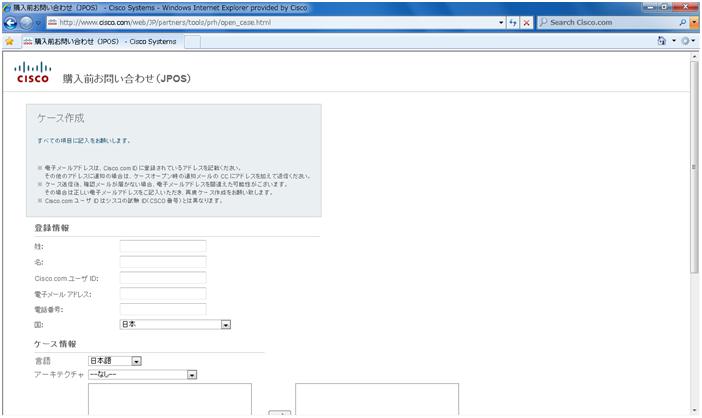The image size is (702, 418).
Task: Click the page vertical scrollbar thumb
Action: 694,166
